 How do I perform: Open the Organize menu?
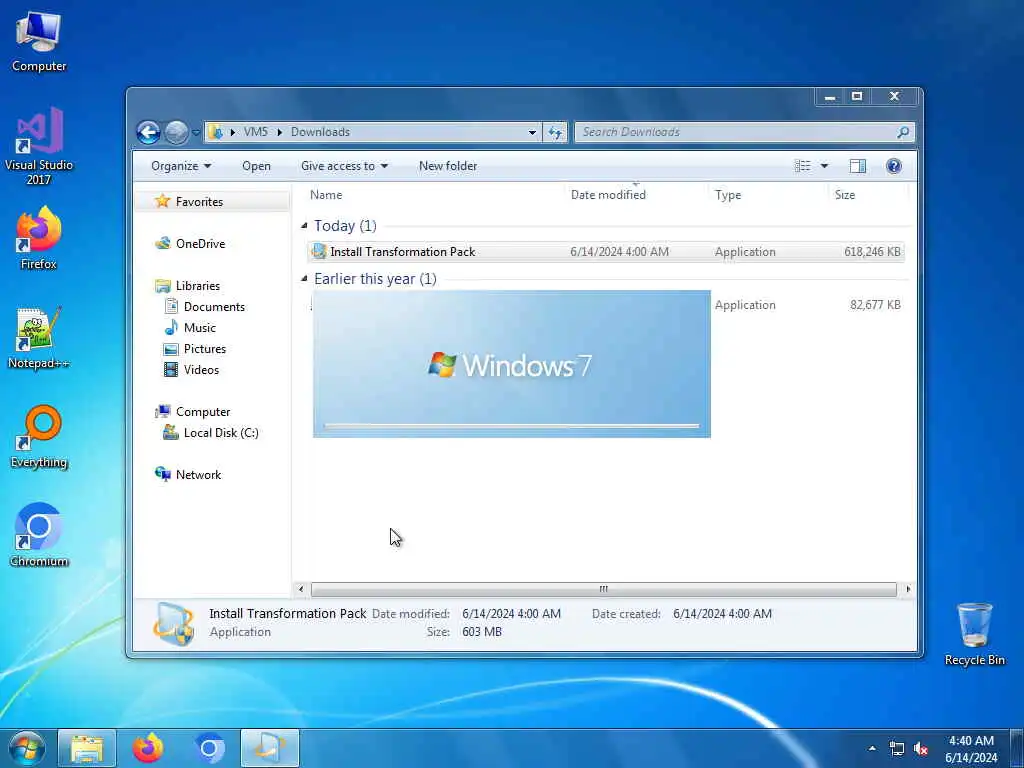[x=181, y=166]
